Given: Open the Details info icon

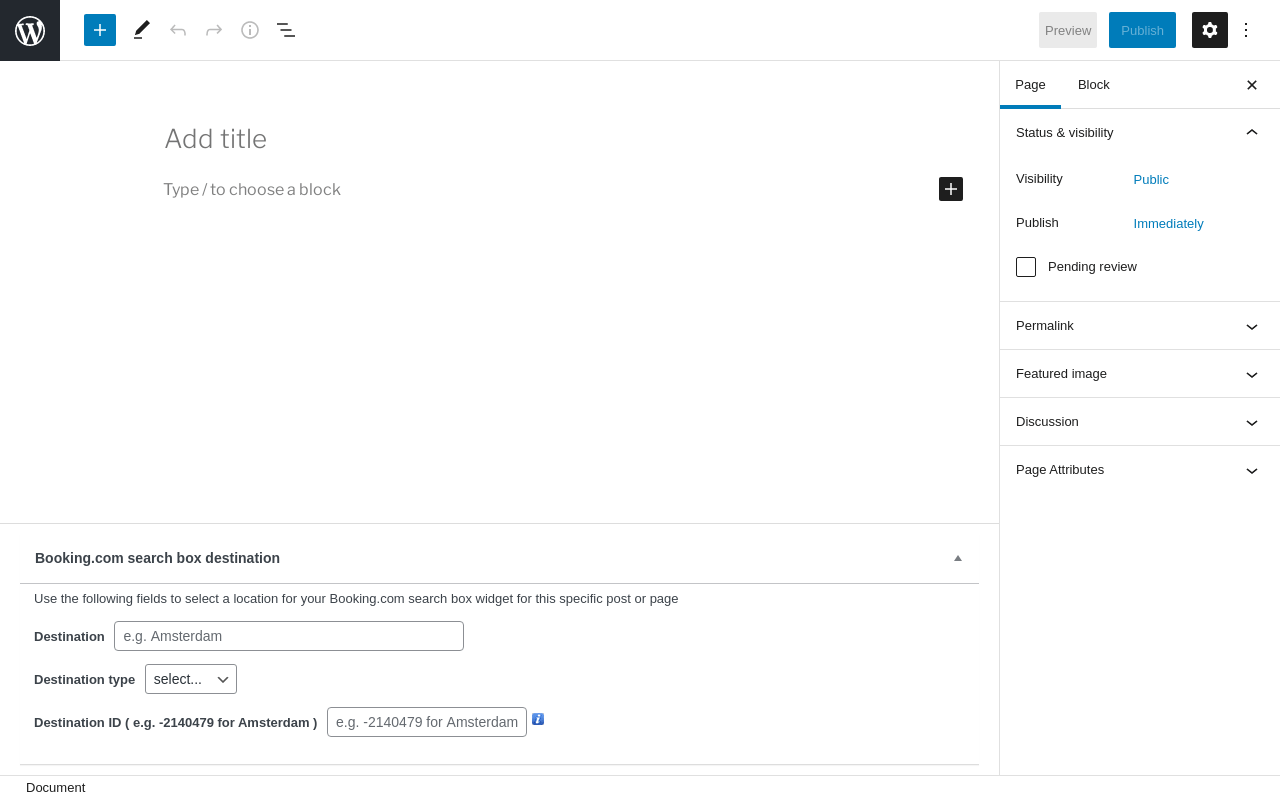Looking at the screenshot, I should click(250, 30).
